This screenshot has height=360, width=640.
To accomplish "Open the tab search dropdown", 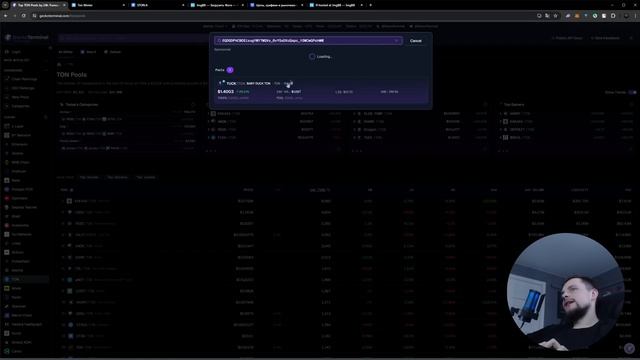I will tap(5, 5).
